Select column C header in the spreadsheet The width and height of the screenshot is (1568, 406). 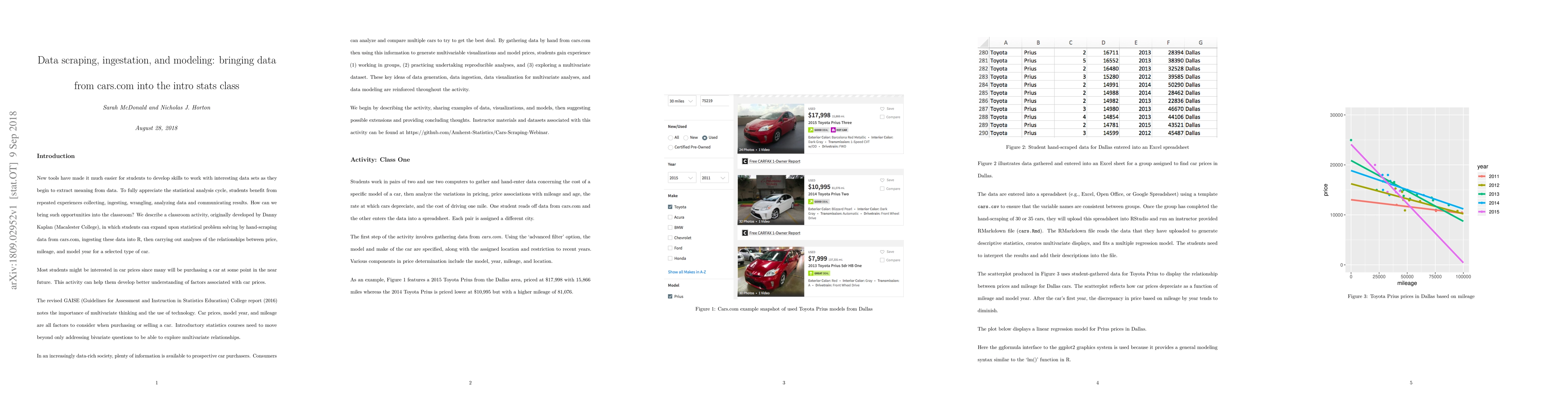point(1071,43)
